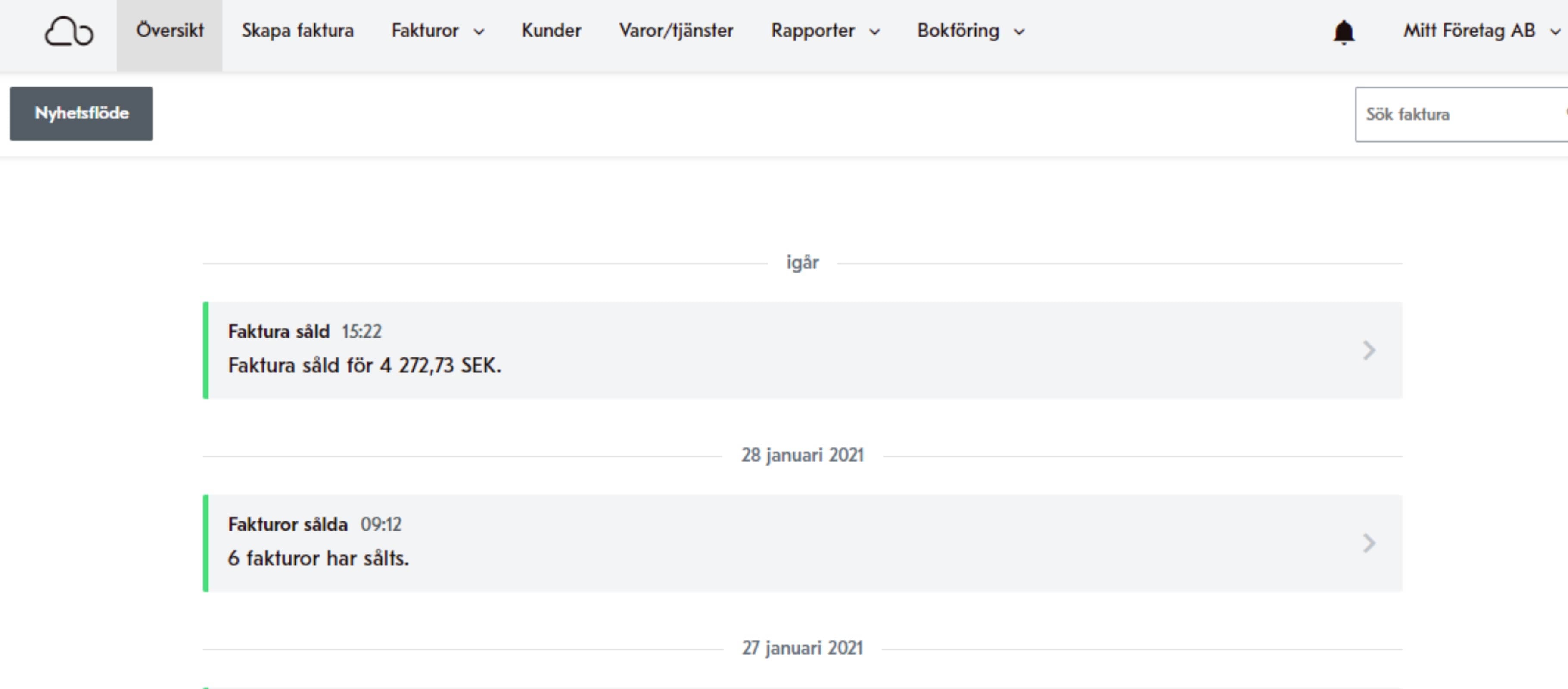Viewport: 1568px width, 689px height.
Task: Open the Skapa faktura page
Action: coord(298,31)
